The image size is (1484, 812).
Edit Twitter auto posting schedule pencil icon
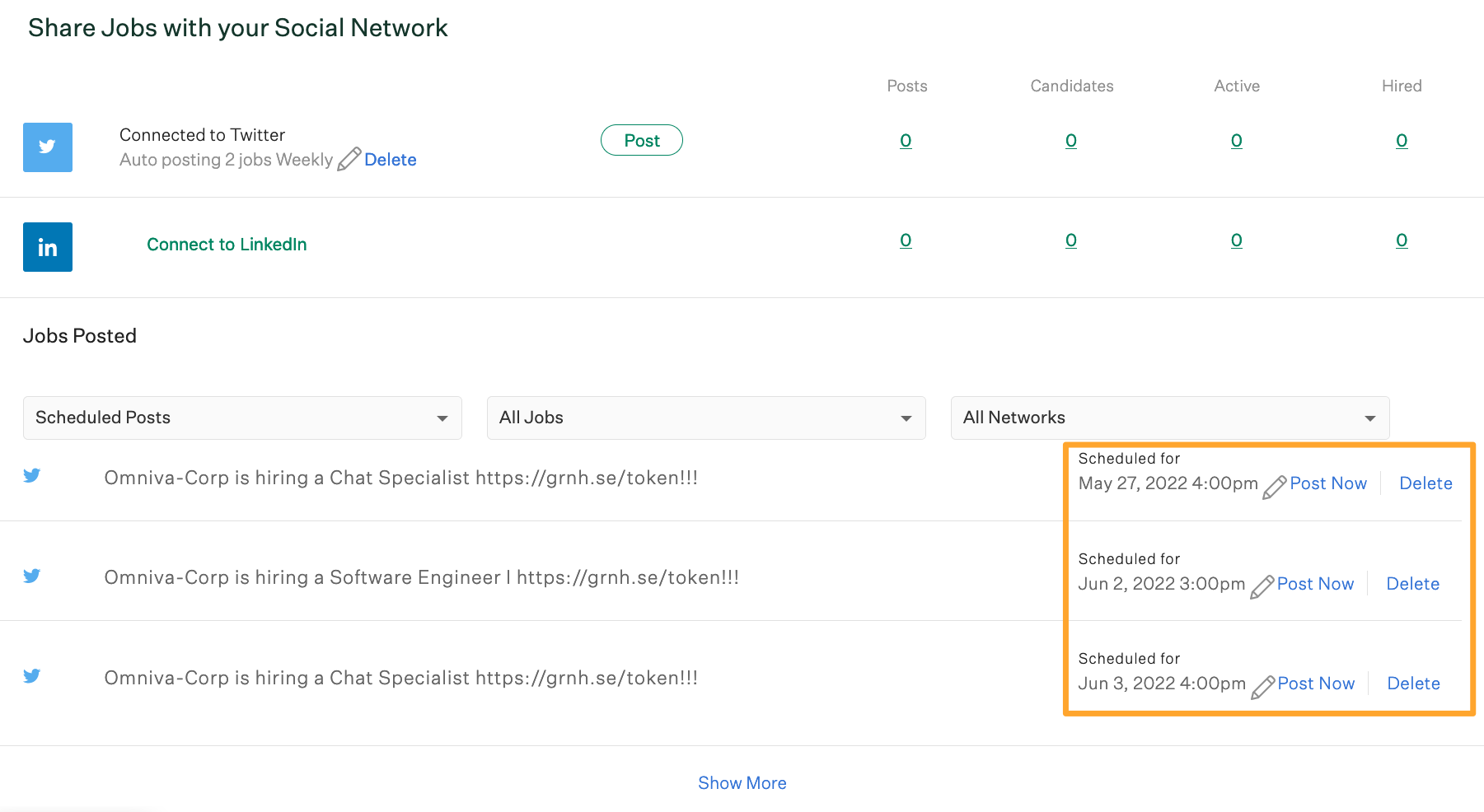point(349,159)
